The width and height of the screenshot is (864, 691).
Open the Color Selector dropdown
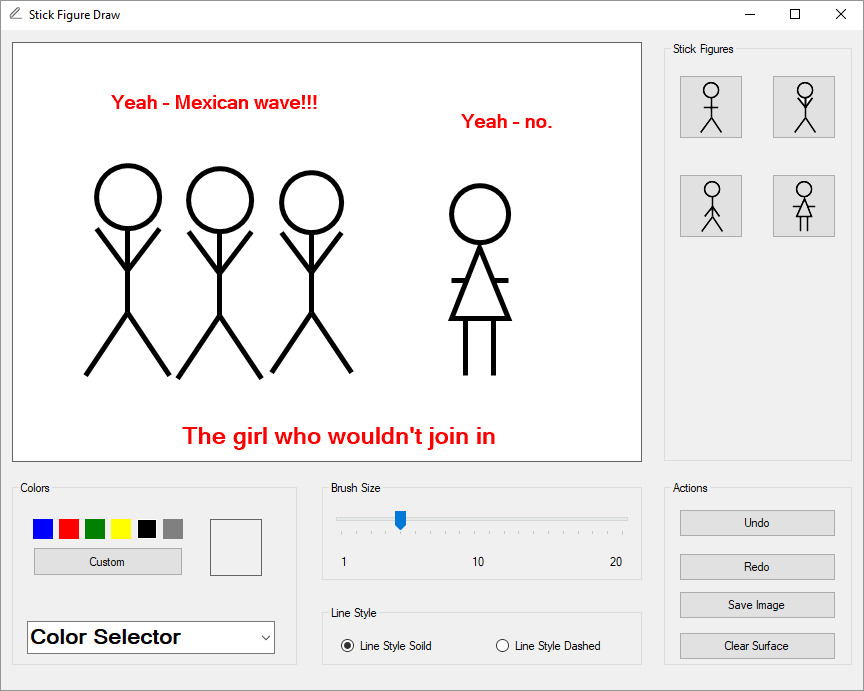pos(151,637)
